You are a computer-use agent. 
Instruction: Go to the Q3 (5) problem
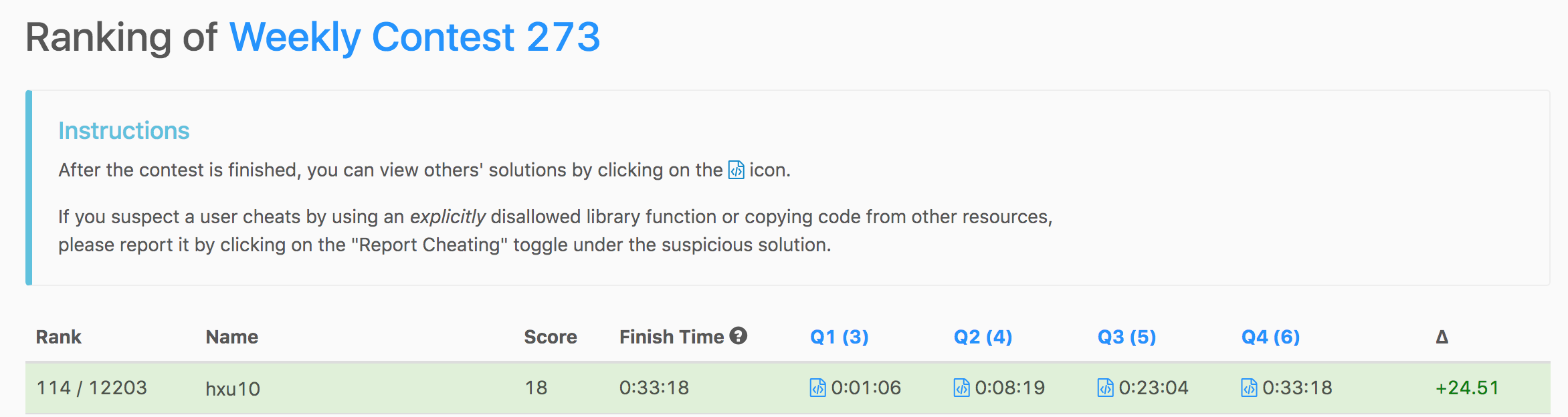tap(1126, 337)
